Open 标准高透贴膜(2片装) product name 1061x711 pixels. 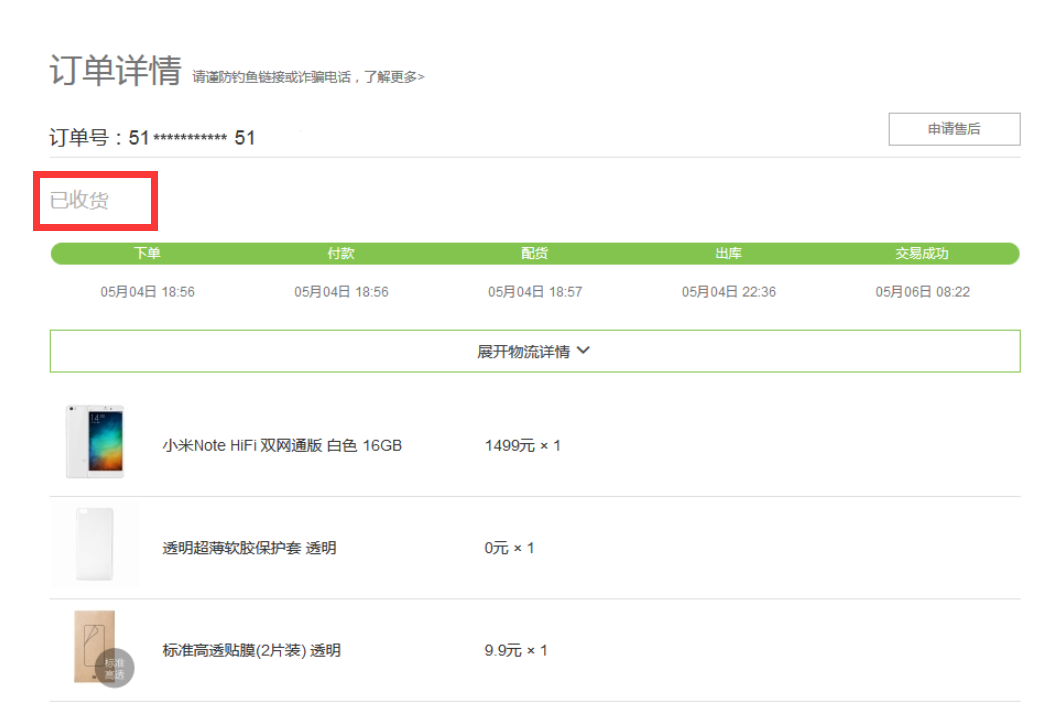pyautogui.click(x=251, y=651)
